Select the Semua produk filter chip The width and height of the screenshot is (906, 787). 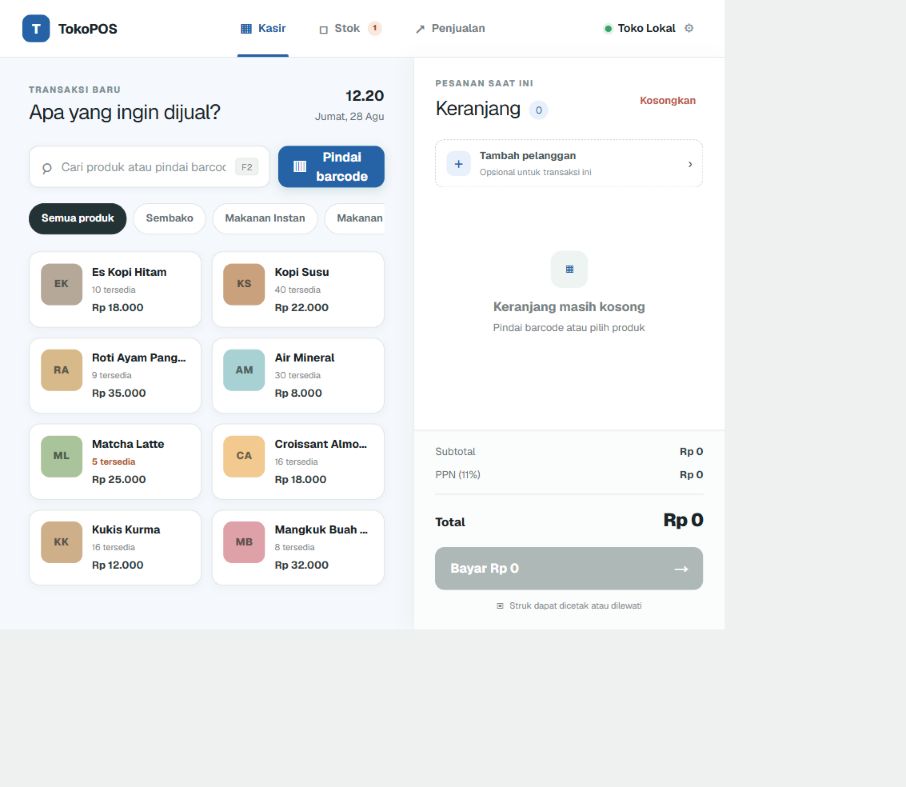tap(77, 218)
